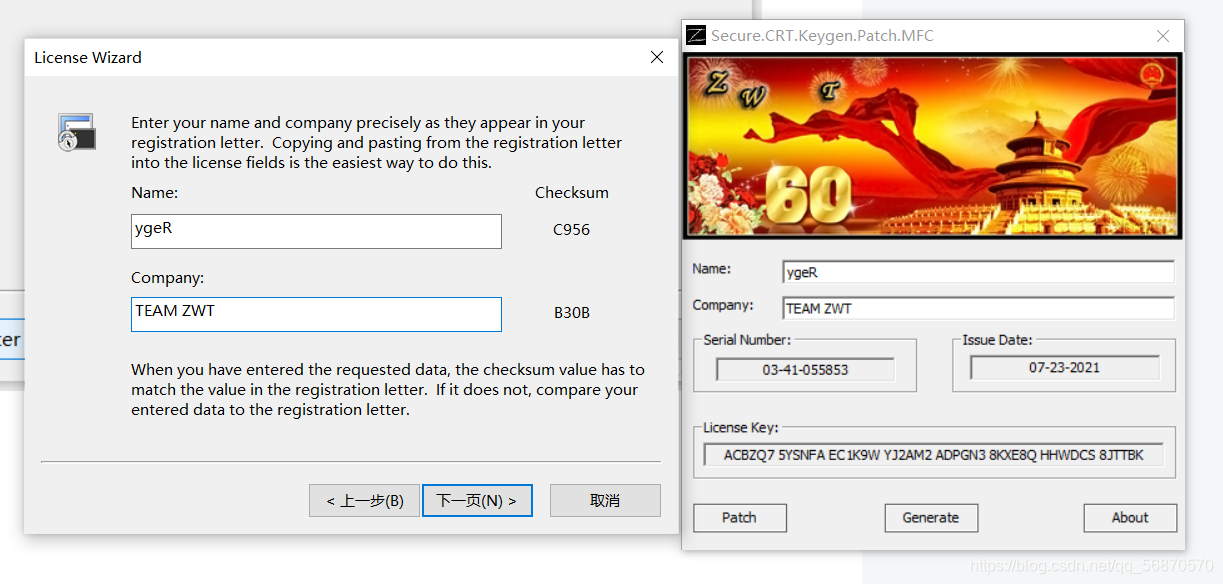
Task: Open the About button in keygen
Action: pos(1130,518)
